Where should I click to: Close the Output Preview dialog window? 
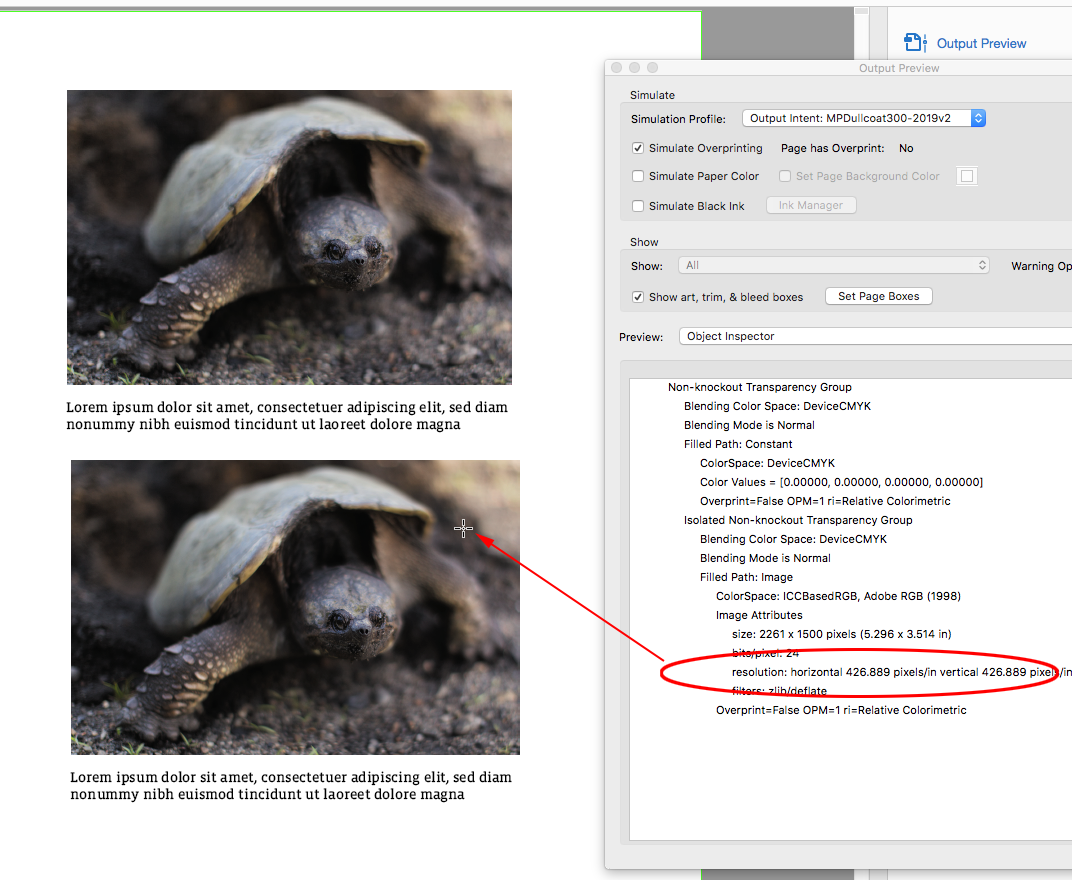click(x=617, y=67)
